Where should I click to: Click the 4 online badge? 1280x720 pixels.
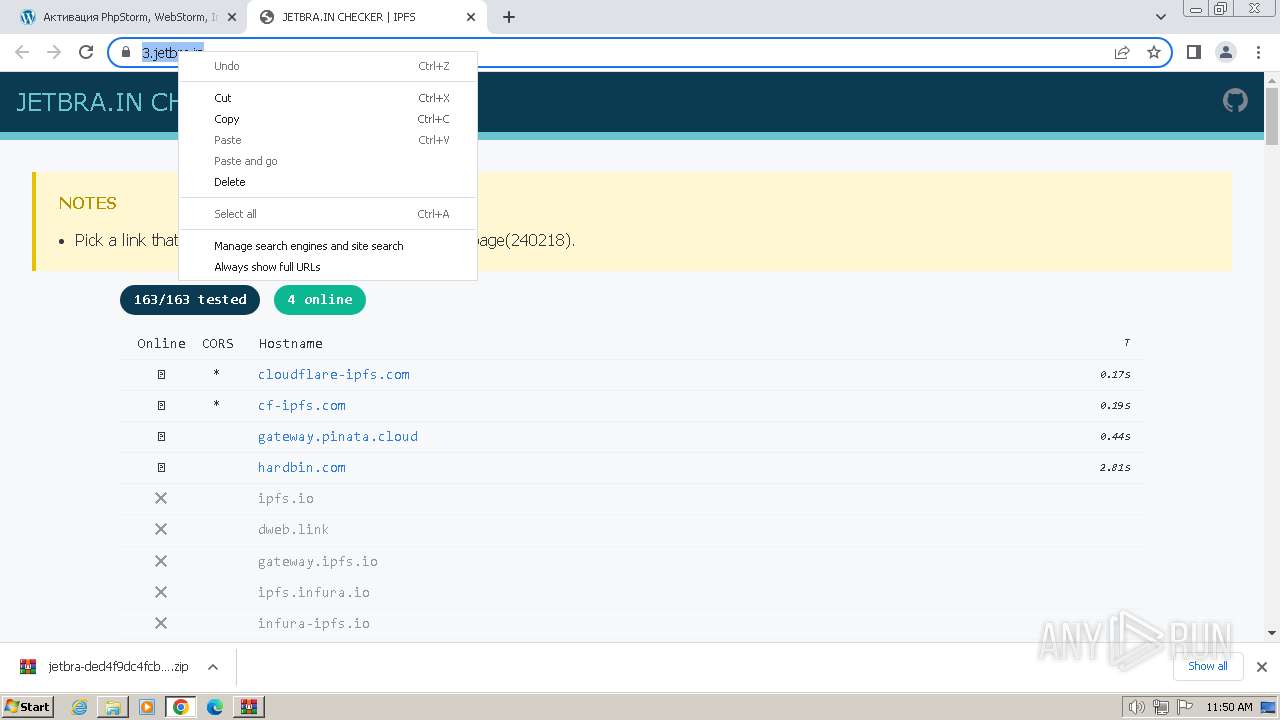click(320, 300)
